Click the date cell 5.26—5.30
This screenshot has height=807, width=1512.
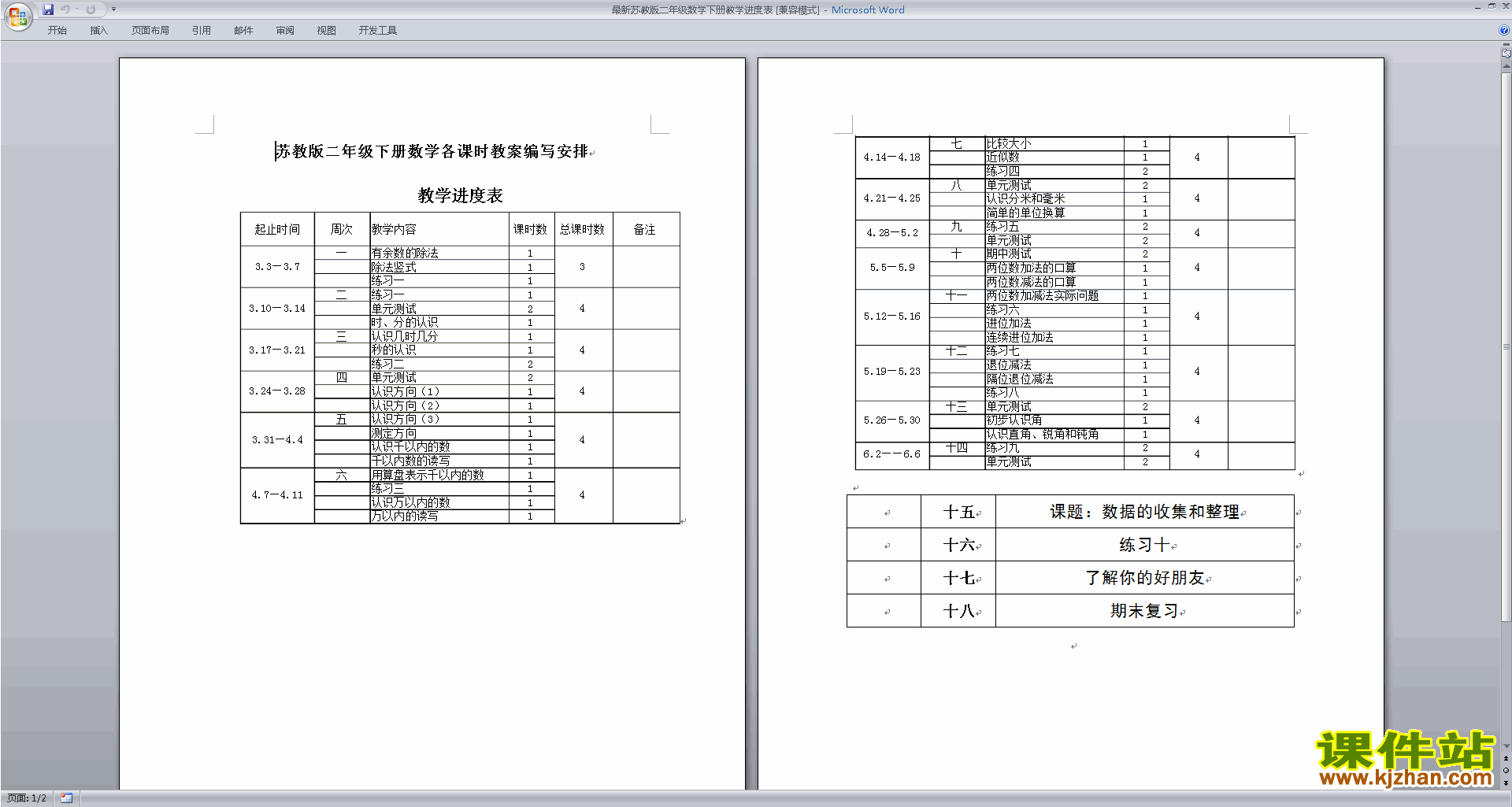[x=892, y=420]
